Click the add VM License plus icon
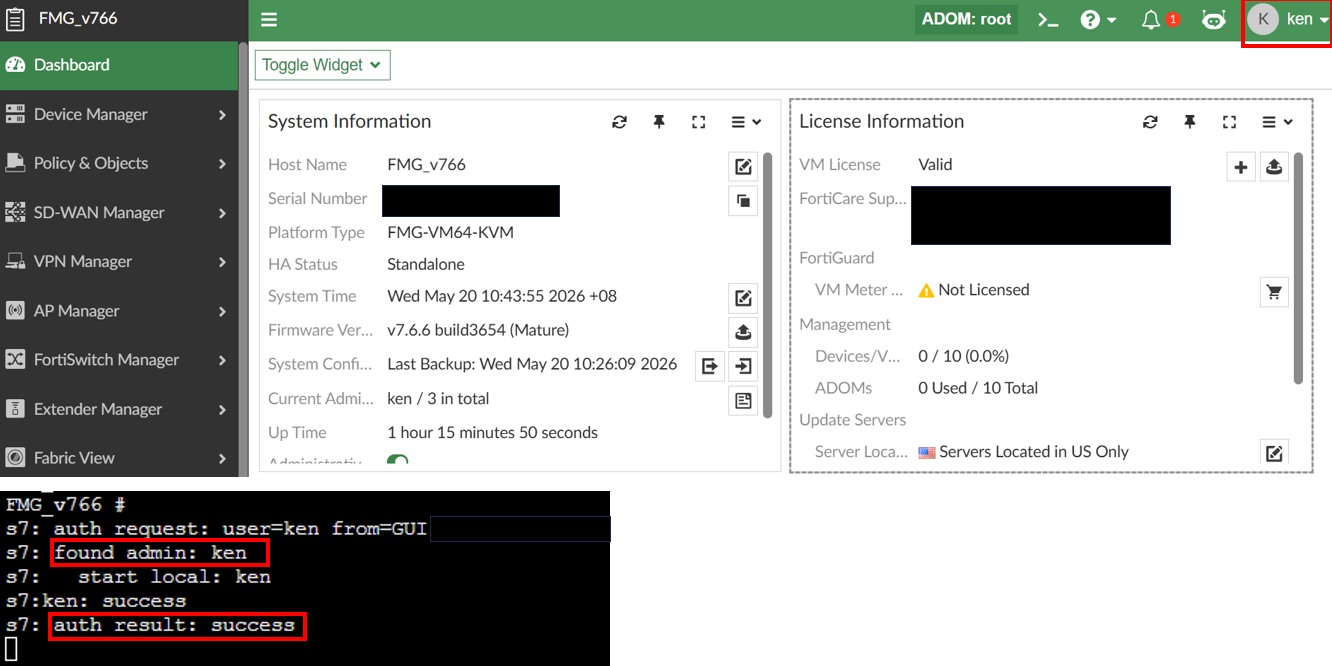Image resolution: width=1332 pixels, height=666 pixels. click(1240, 167)
